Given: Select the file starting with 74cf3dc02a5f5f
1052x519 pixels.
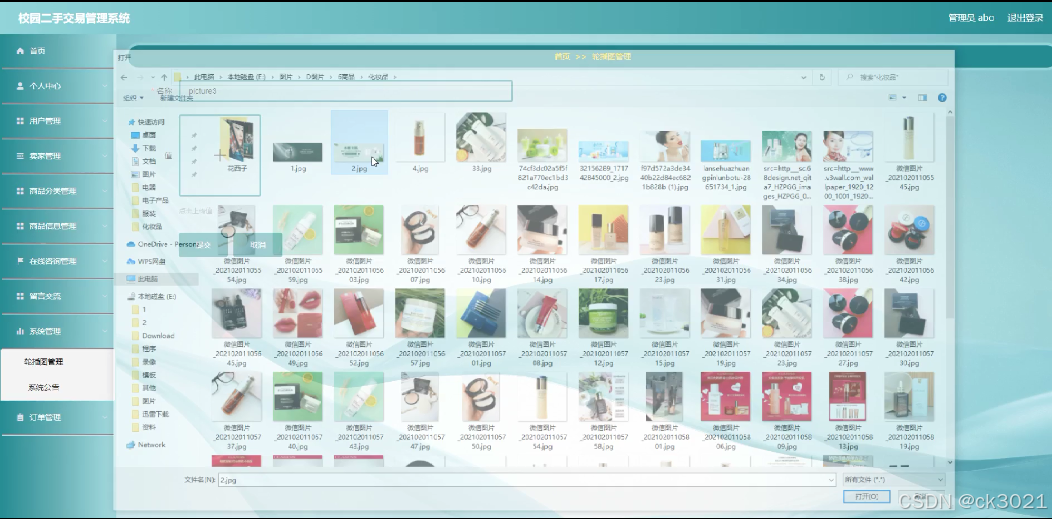Looking at the screenshot, I should pyautogui.click(x=543, y=160).
